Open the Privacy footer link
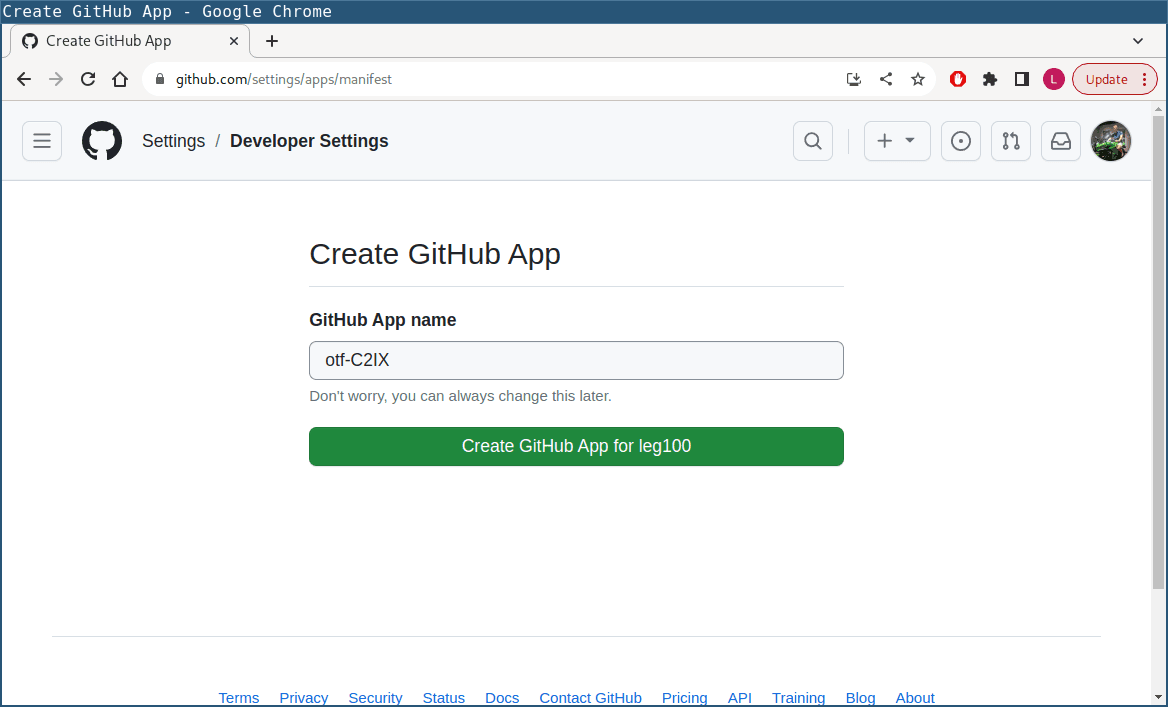Image resolution: width=1168 pixels, height=707 pixels. (304, 698)
